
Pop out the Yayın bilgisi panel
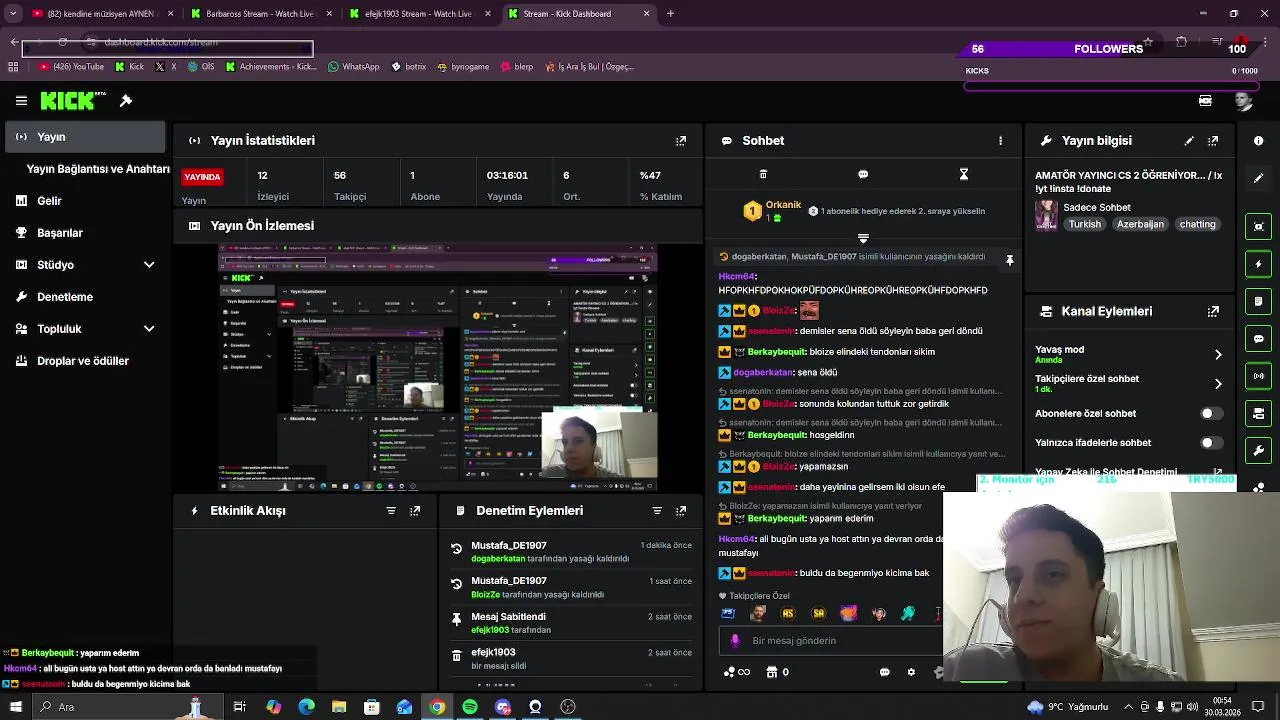click(x=1213, y=141)
